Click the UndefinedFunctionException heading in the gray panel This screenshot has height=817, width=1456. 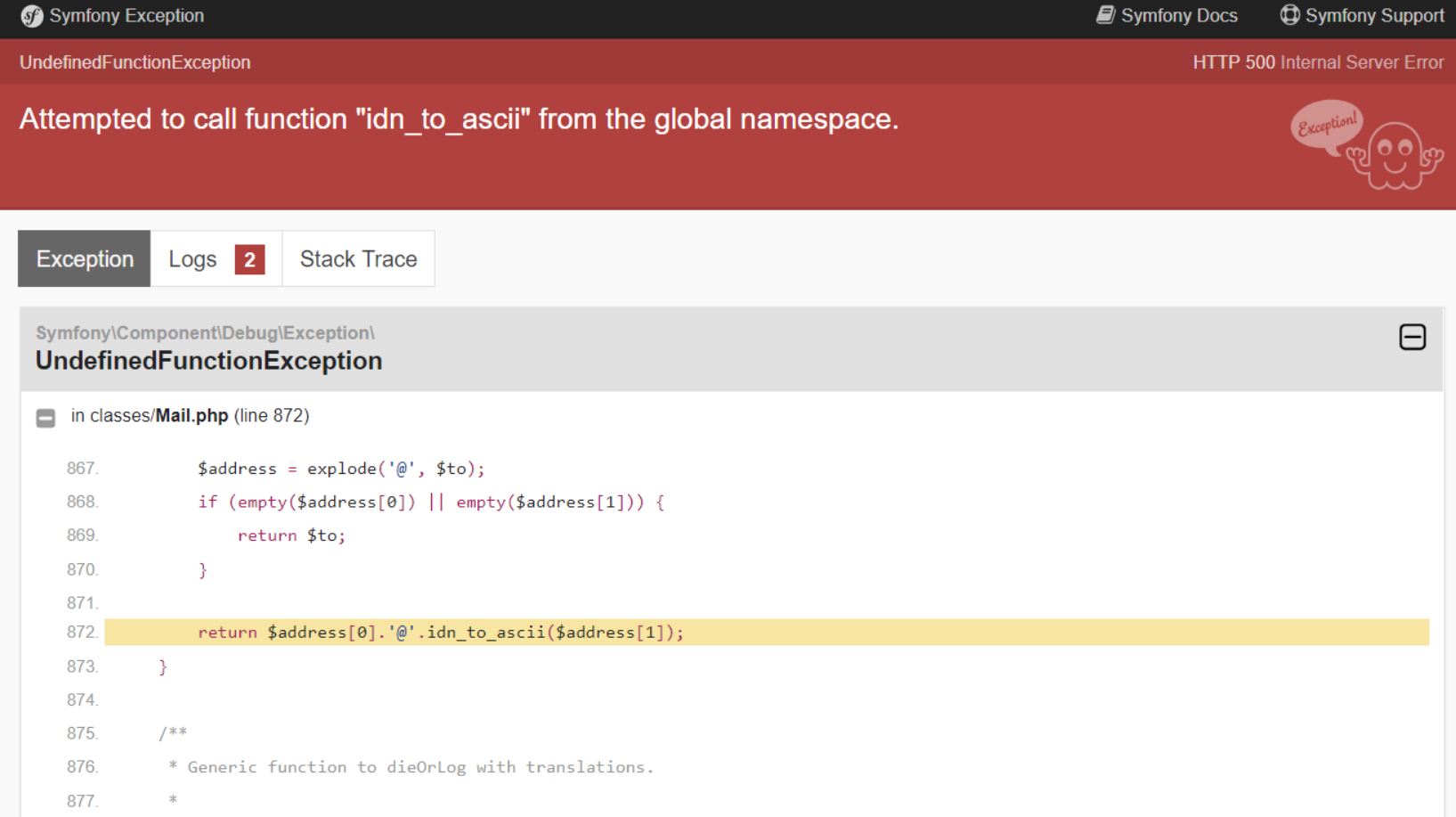coord(208,361)
